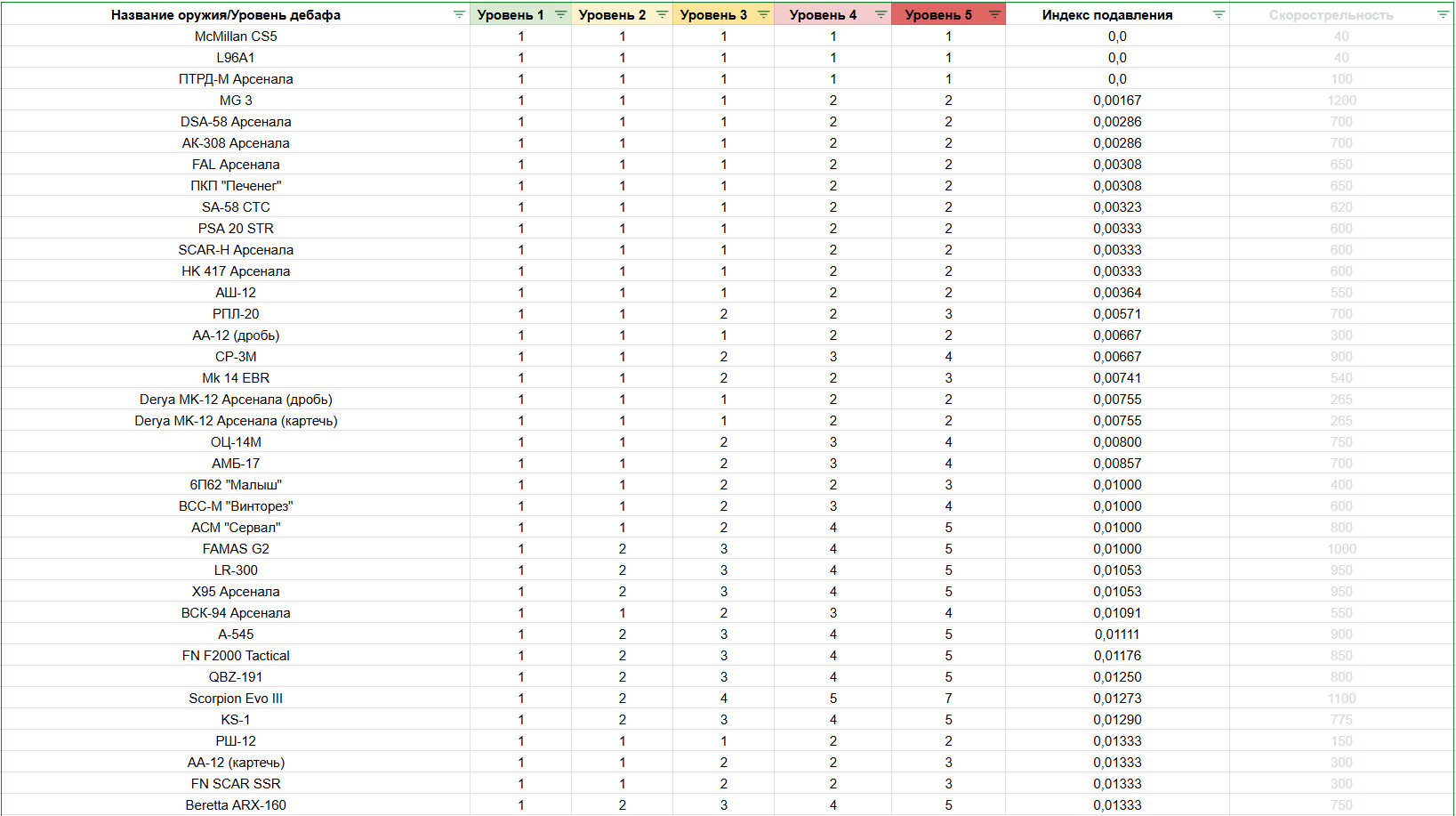Click the Beretta ARX-160 cell
The height and width of the screenshot is (816, 1456).
236,805
